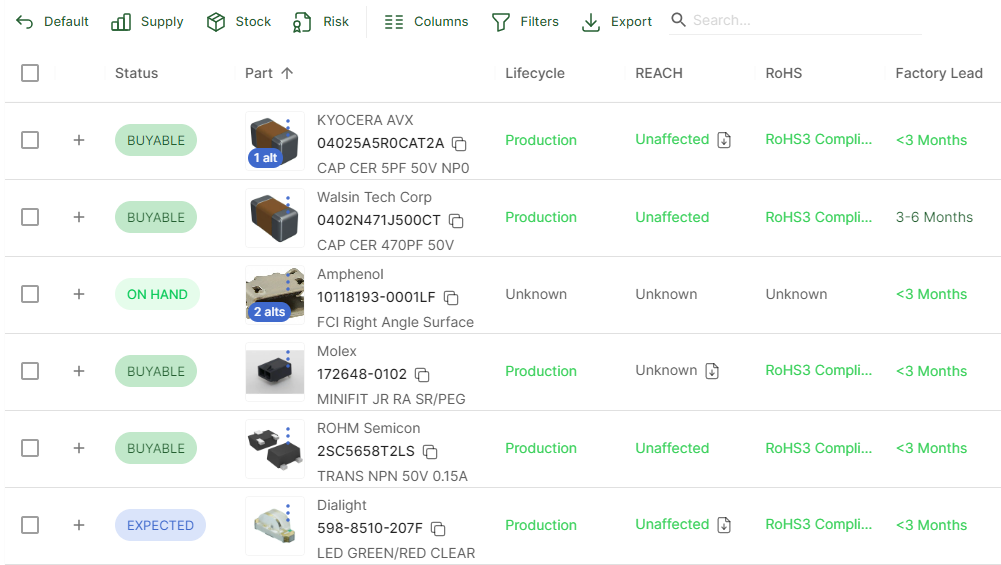Click part number 04025A5R0CAT2A
Viewport: 1001px width, 565px height.
click(380, 143)
